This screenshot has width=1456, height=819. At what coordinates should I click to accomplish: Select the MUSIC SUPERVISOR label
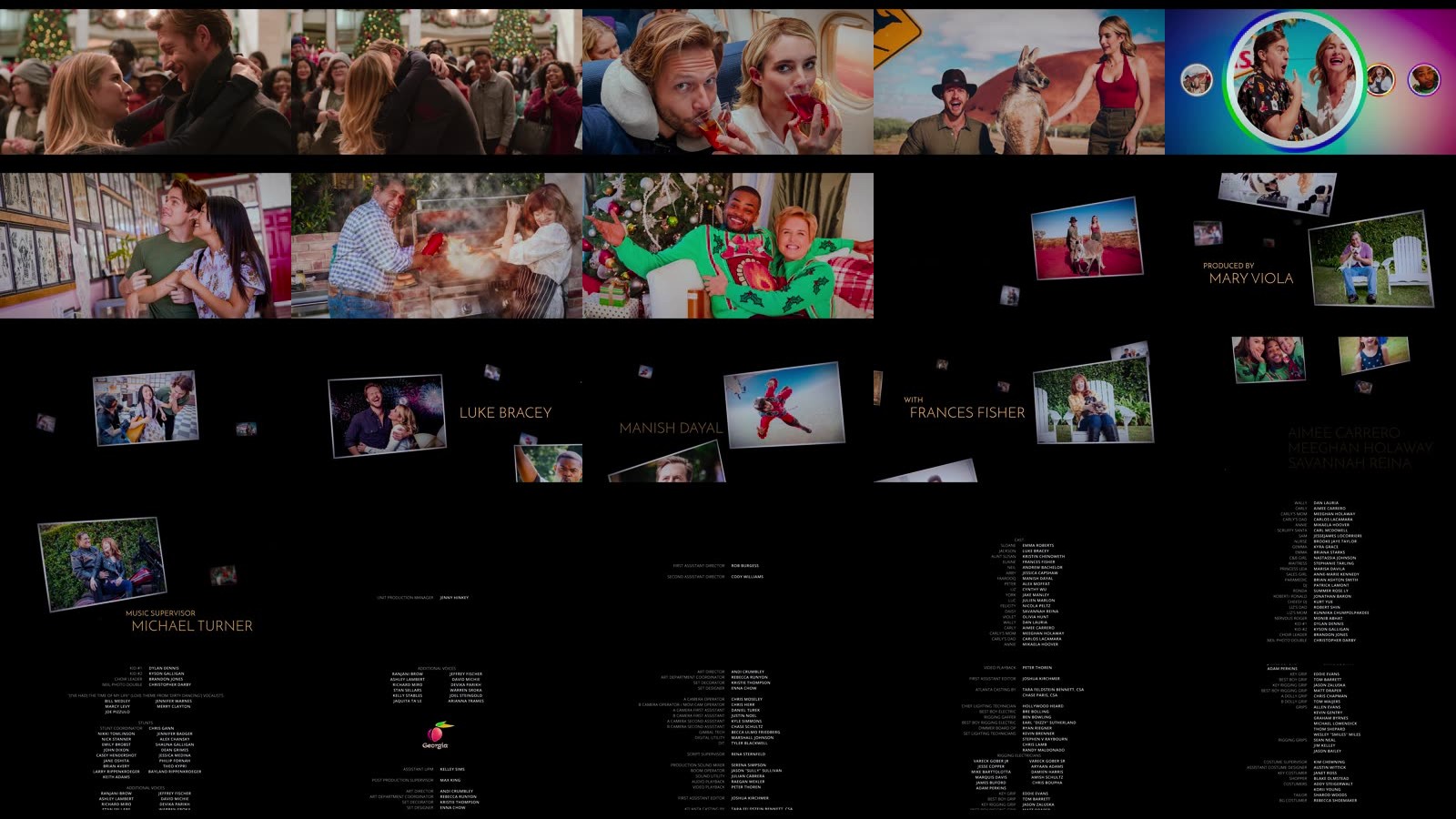[160, 613]
